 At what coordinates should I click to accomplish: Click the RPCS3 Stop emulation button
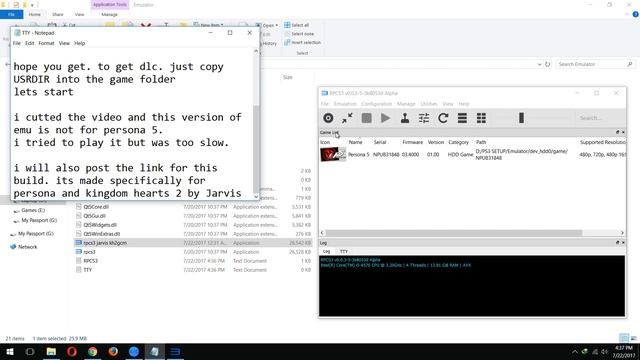coord(367,118)
